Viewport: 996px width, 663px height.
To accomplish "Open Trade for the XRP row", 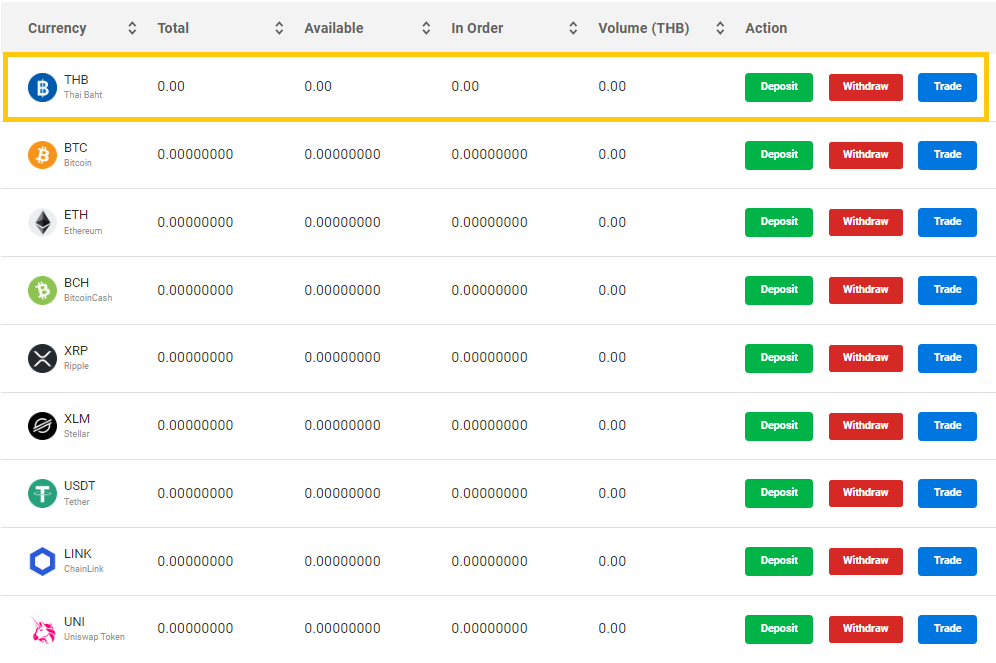I will (x=947, y=358).
